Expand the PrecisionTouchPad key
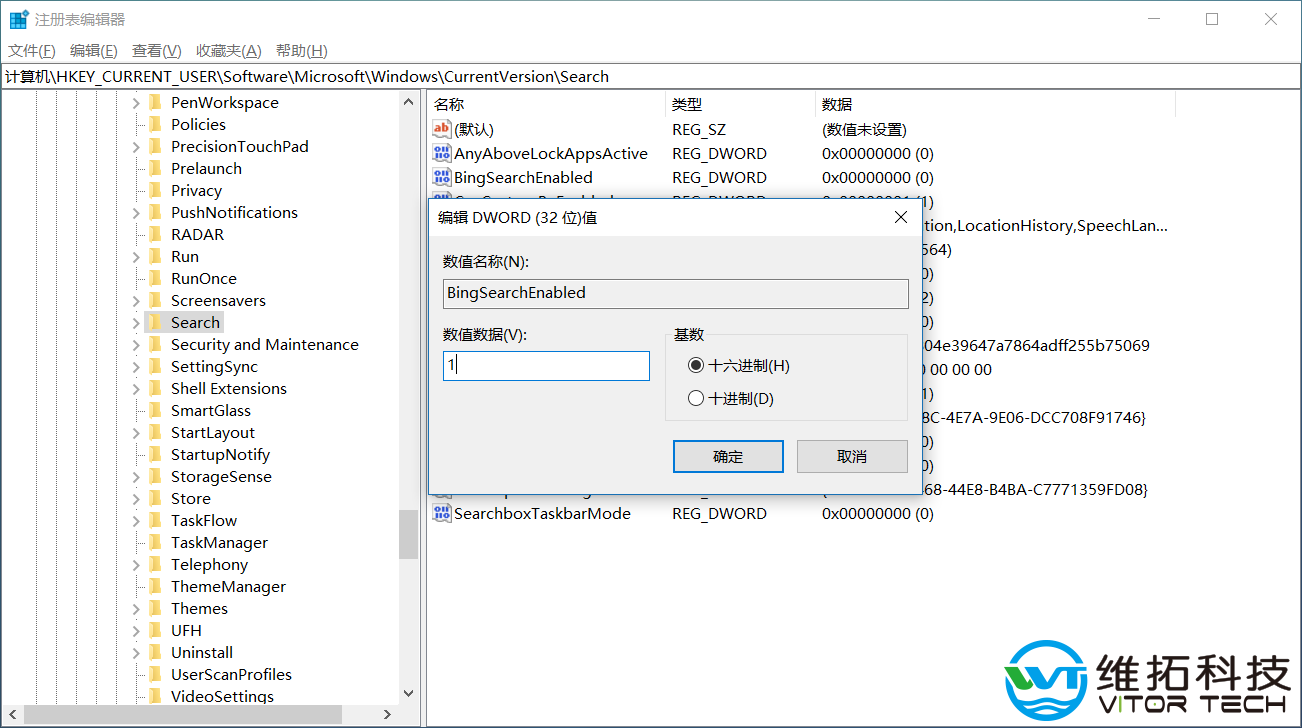The height and width of the screenshot is (728, 1302). [x=136, y=146]
